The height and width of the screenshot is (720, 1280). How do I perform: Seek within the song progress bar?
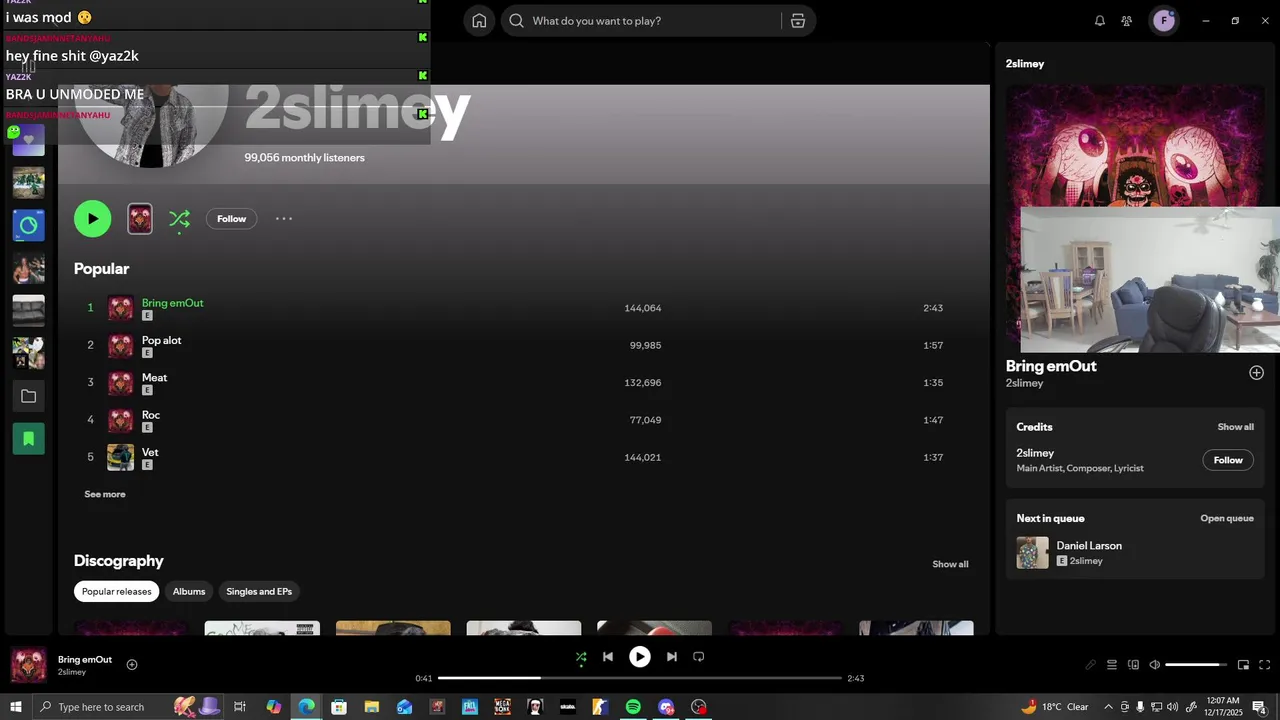(x=640, y=678)
